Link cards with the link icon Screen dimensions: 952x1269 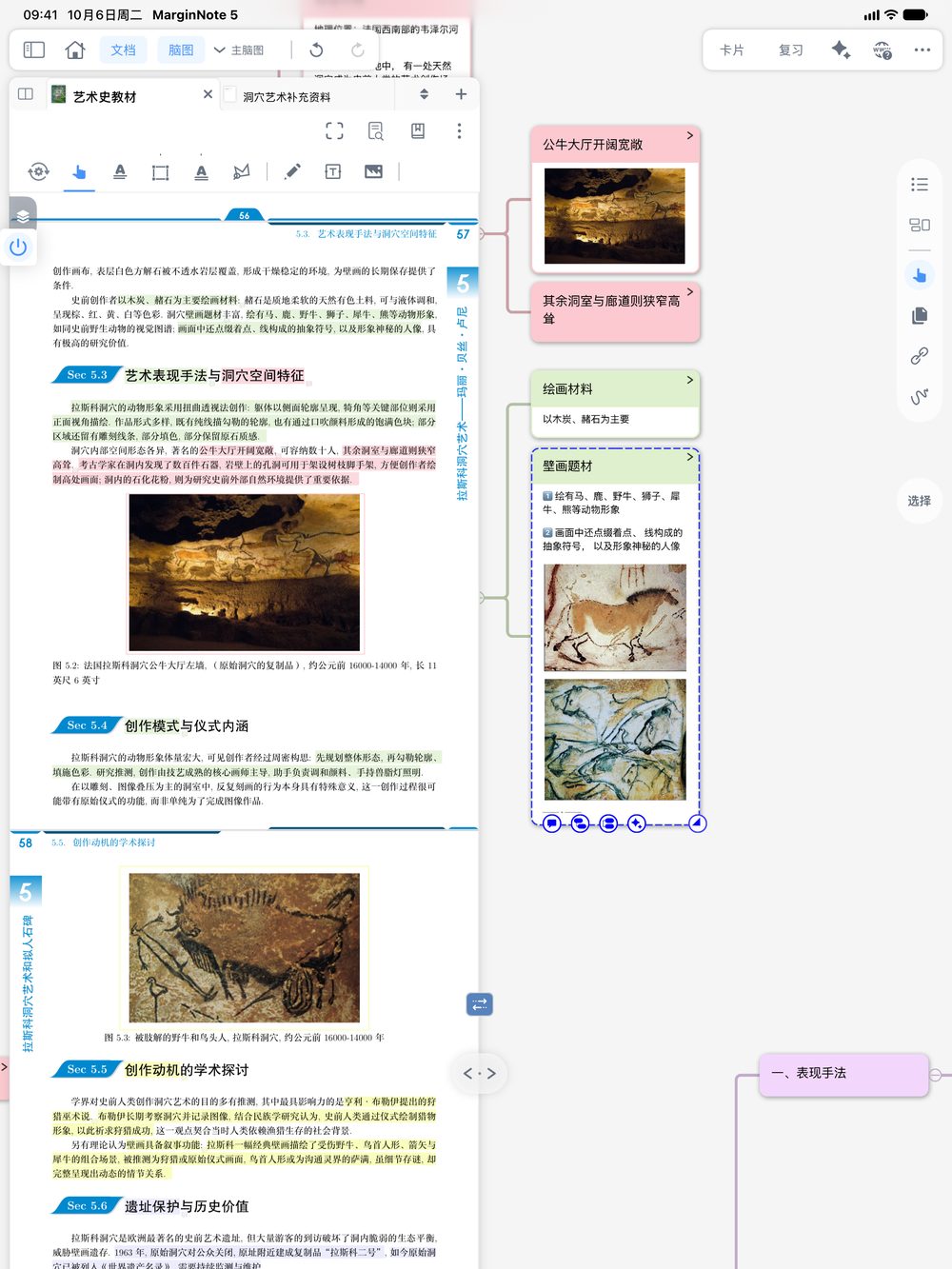[920, 356]
